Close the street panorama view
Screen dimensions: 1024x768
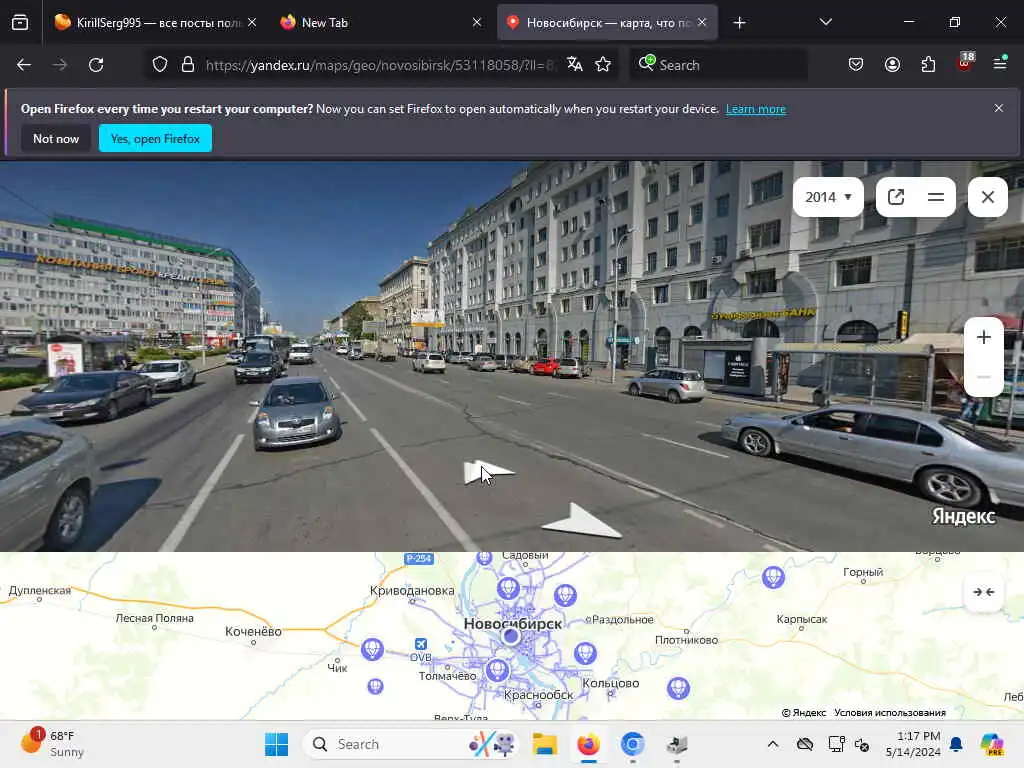(987, 197)
